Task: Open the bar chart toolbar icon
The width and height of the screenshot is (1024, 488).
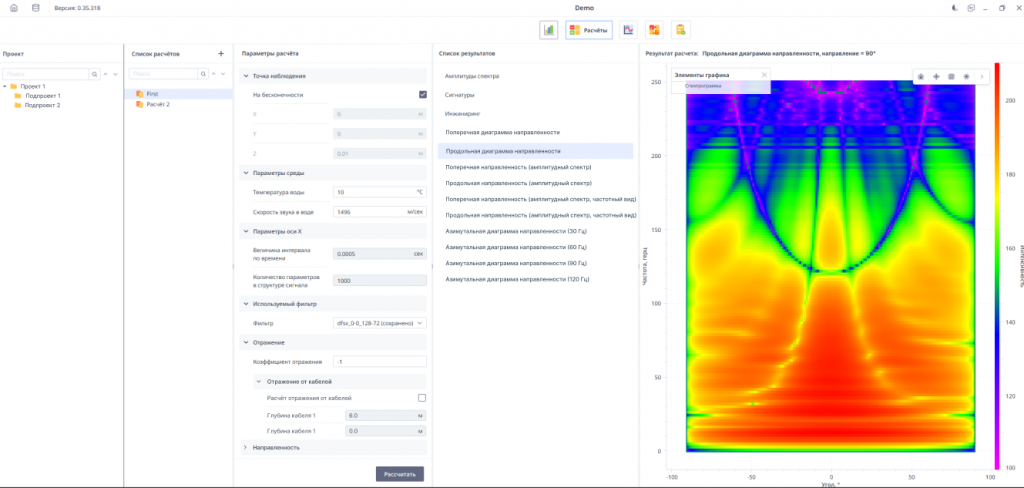Action: coord(549,29)
